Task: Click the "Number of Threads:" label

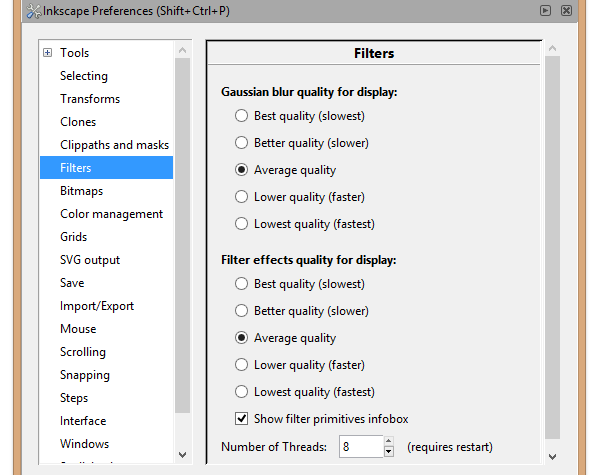Action: coord(274,447)
